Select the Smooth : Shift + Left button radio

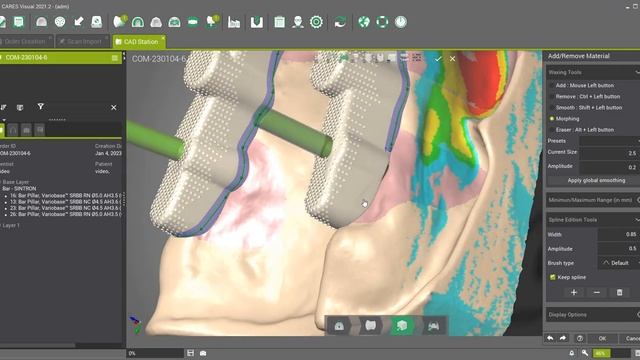click(x=552, y=108)
